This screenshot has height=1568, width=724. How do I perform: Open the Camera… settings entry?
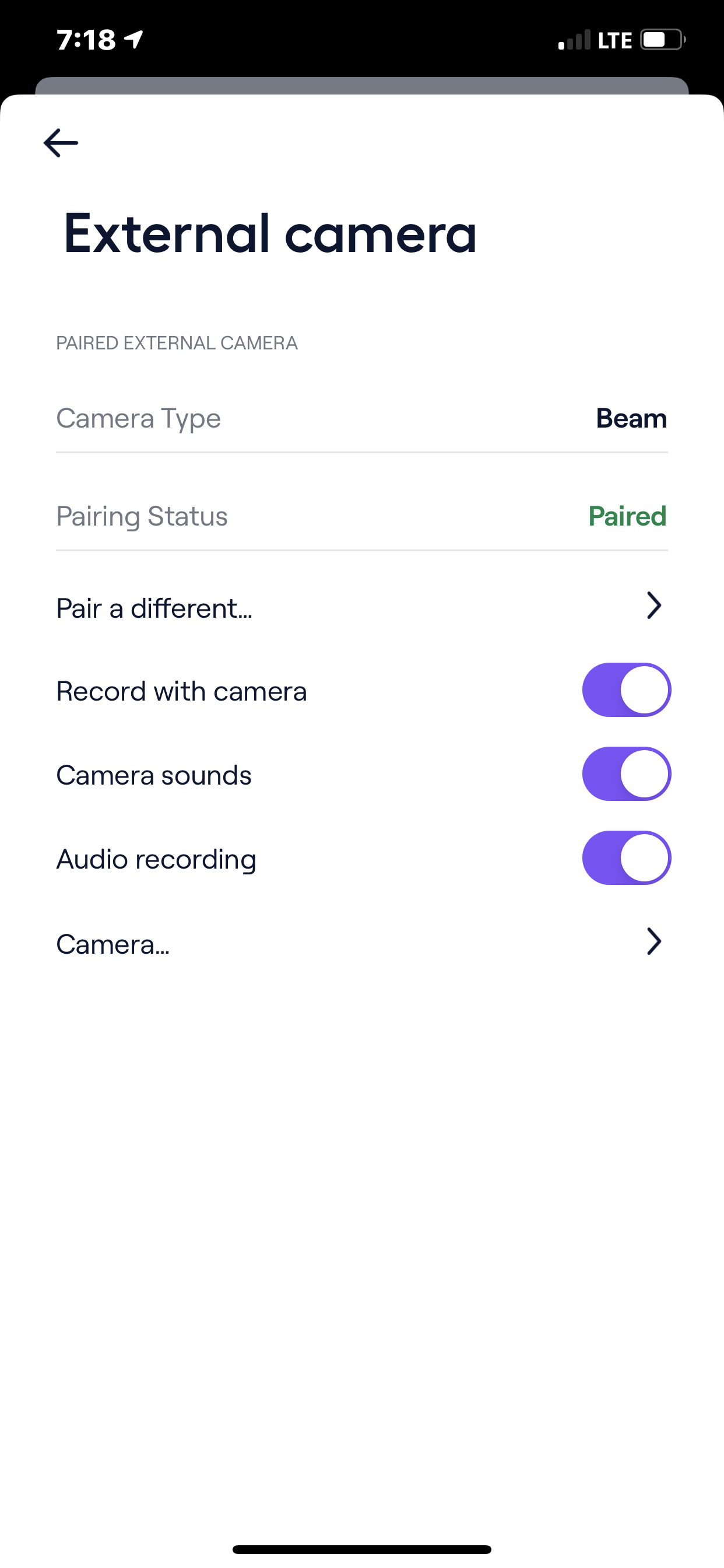coord(113,944)
